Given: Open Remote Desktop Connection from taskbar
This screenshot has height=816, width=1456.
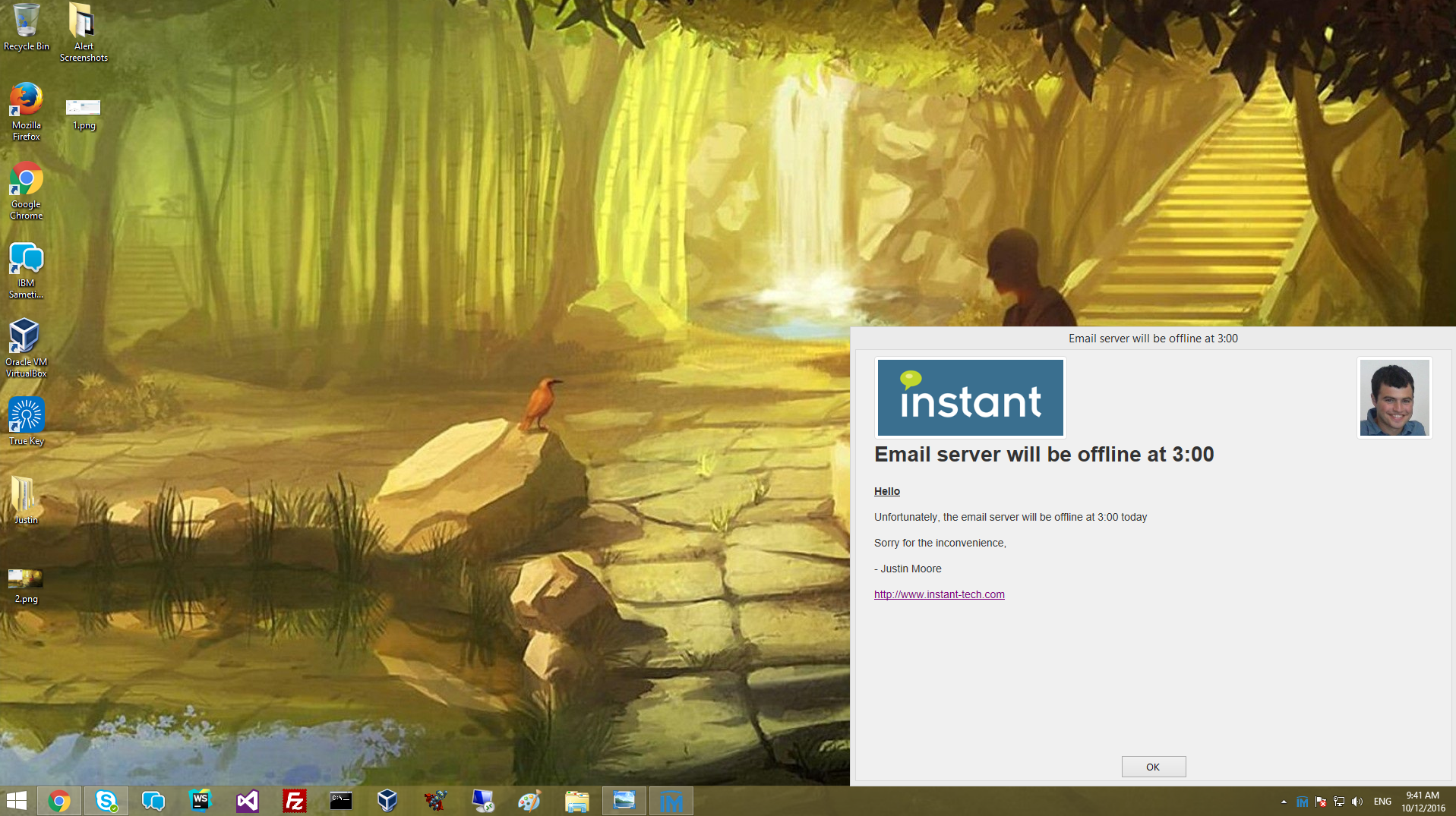Looking at the screenshot, I should click(482, 801).
